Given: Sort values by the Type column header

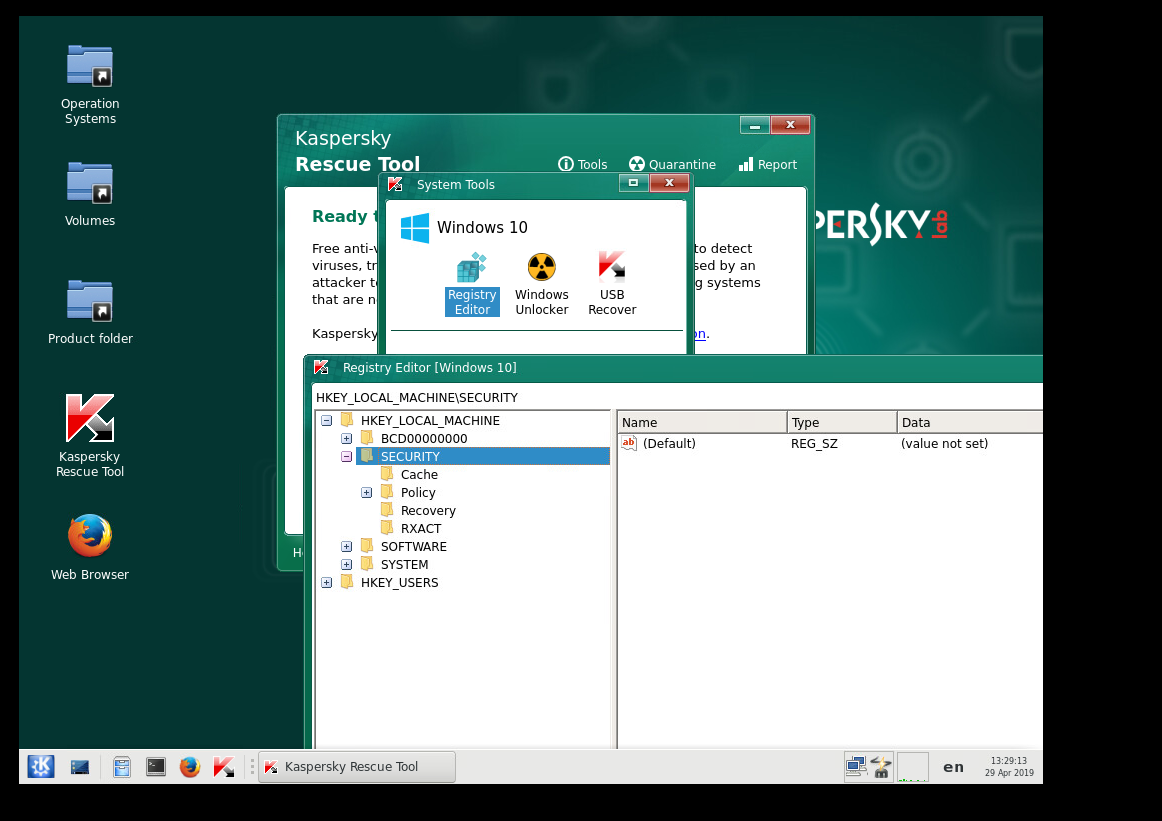Looking at the screenshot, I should [840, 423].
